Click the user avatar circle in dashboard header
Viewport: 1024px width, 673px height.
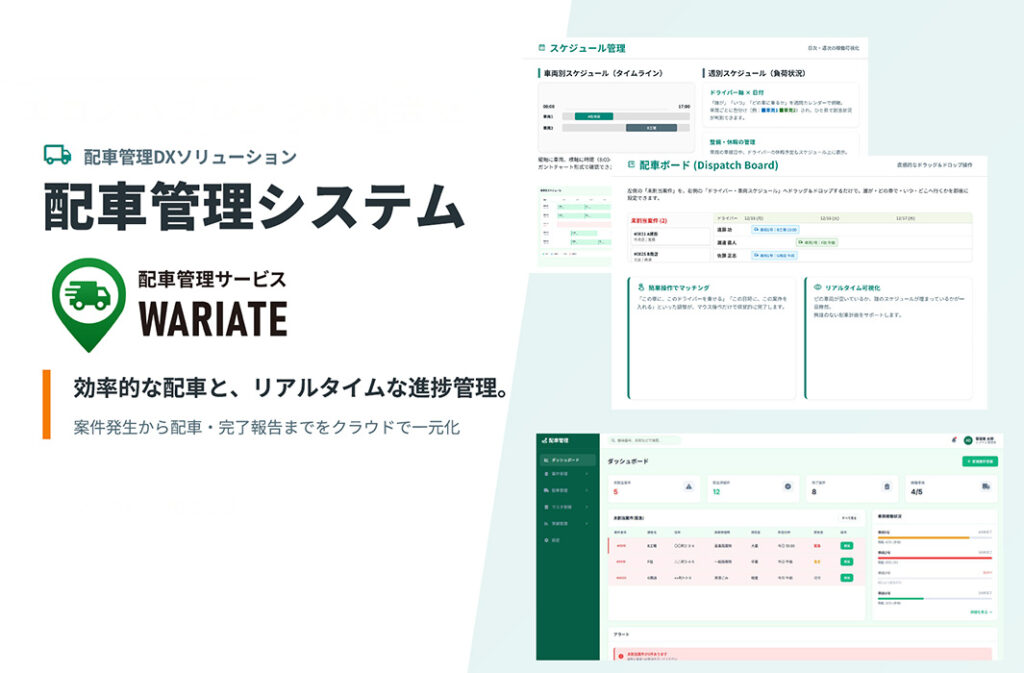[968, 440]
